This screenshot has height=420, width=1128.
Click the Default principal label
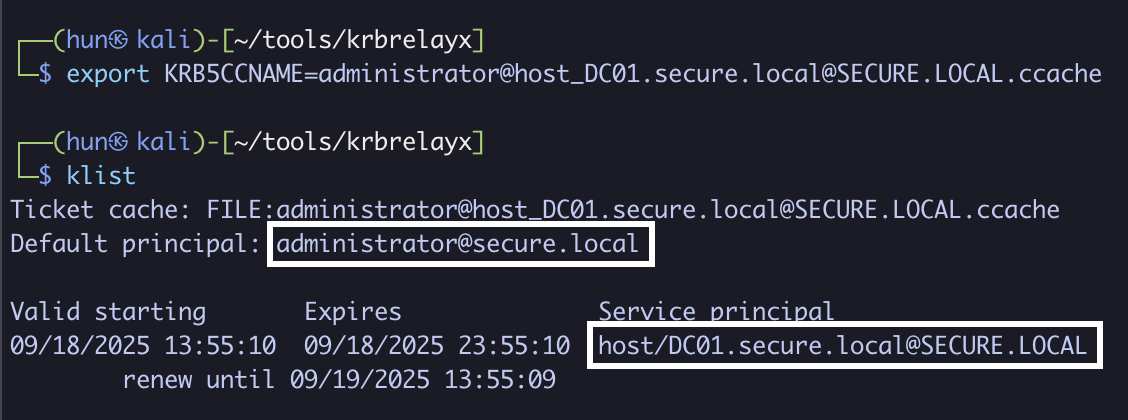(x=131, y=244)
